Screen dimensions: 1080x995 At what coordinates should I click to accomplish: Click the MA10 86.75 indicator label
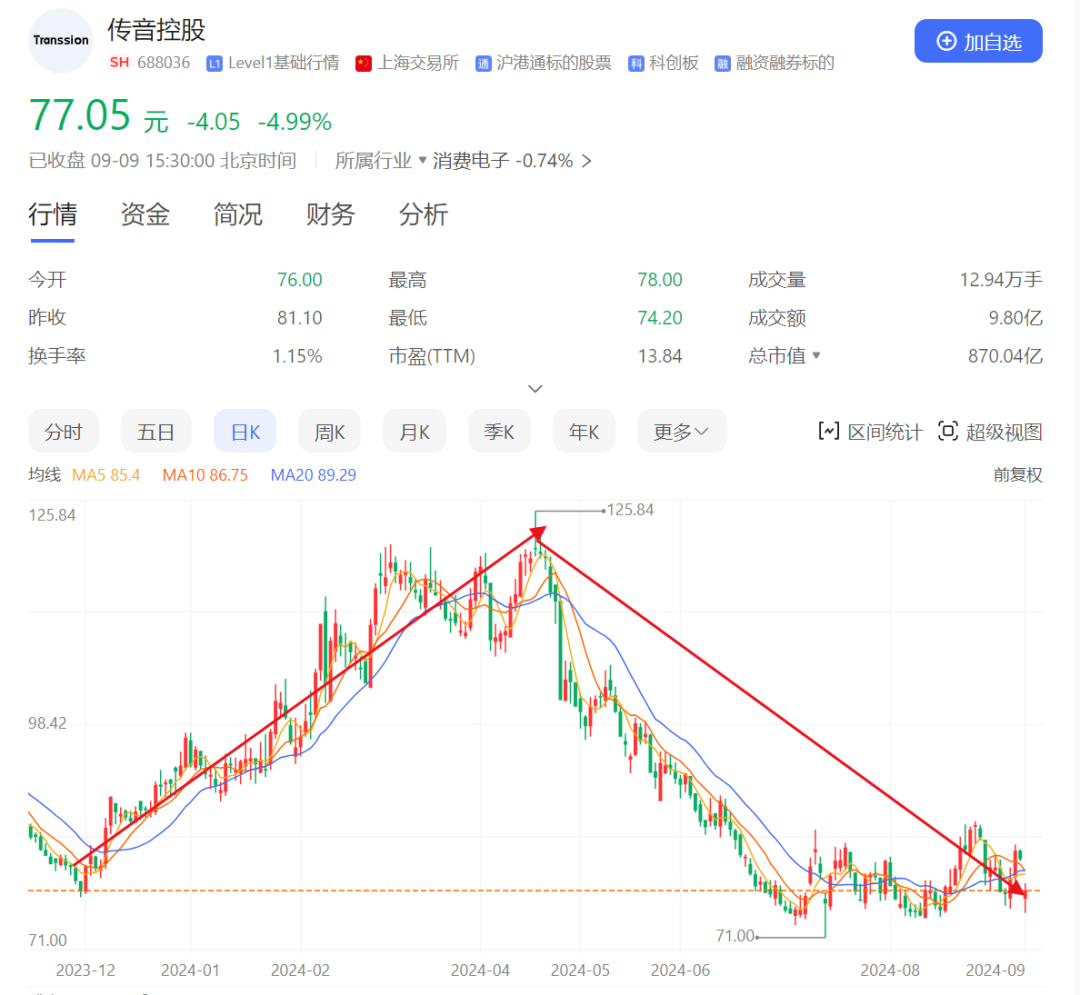coord(205,475)
